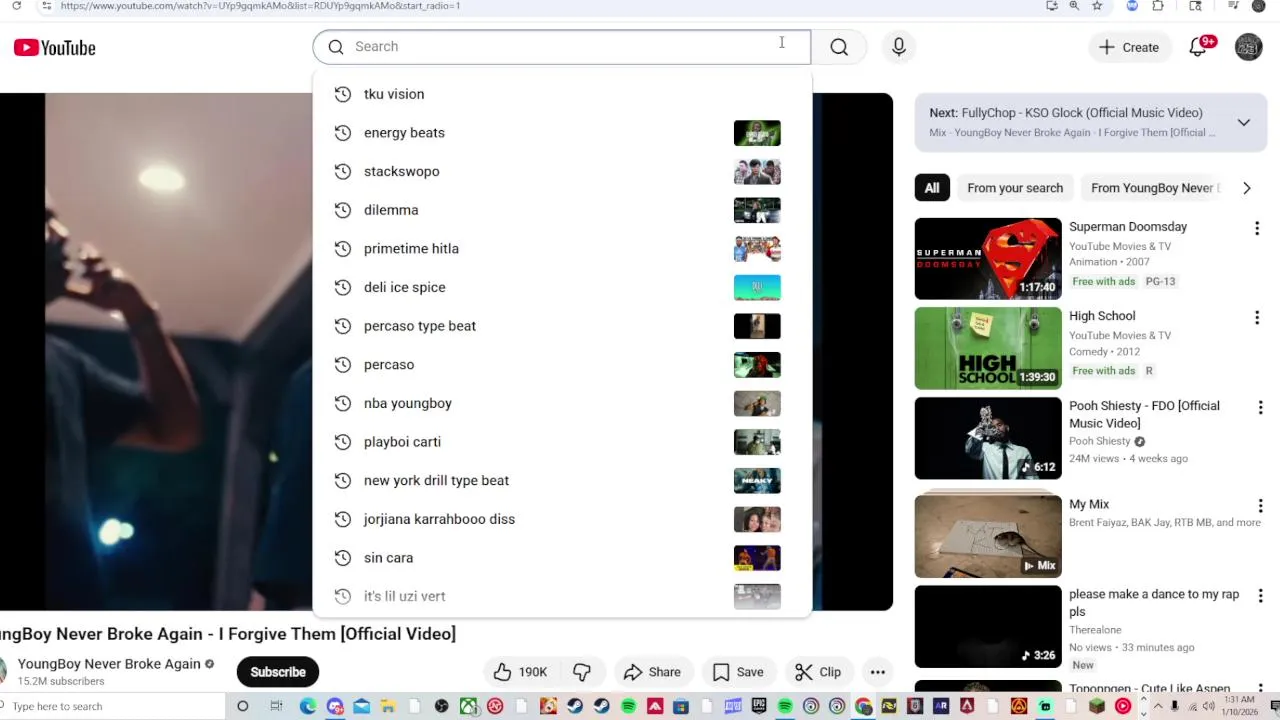Open options for My Mix
The width and height of the screenshot is (1280, 720).
click(1260, 506)
